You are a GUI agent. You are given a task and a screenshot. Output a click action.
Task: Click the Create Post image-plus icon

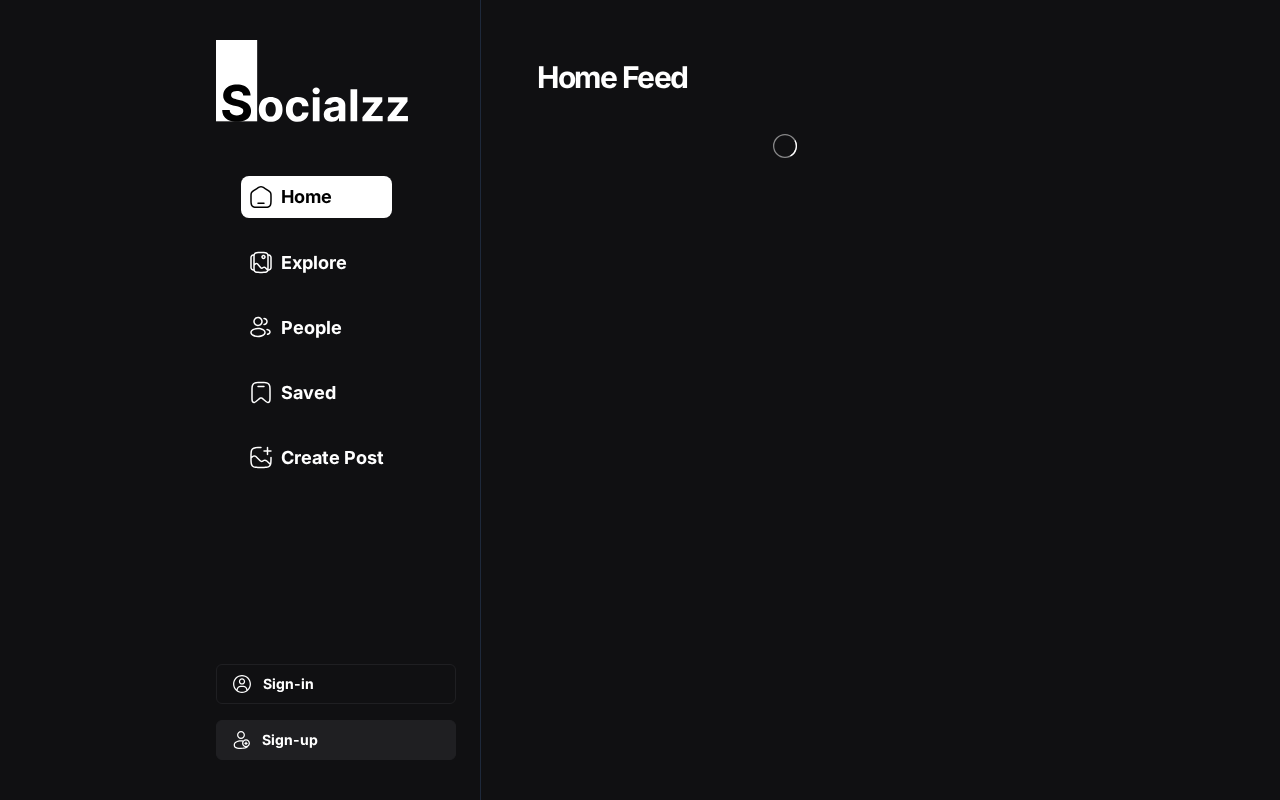(x=261, y=457)
